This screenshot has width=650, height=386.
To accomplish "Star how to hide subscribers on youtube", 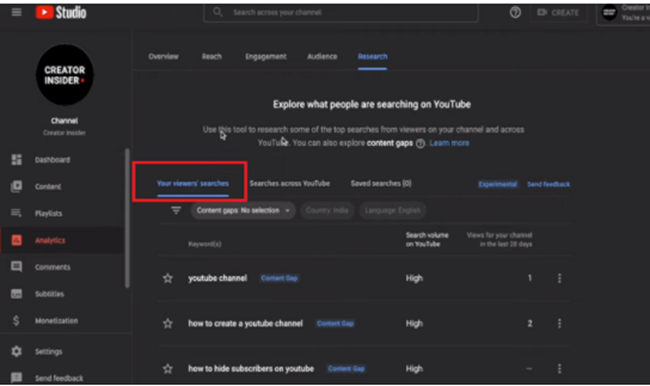I will tap(167, 369).
